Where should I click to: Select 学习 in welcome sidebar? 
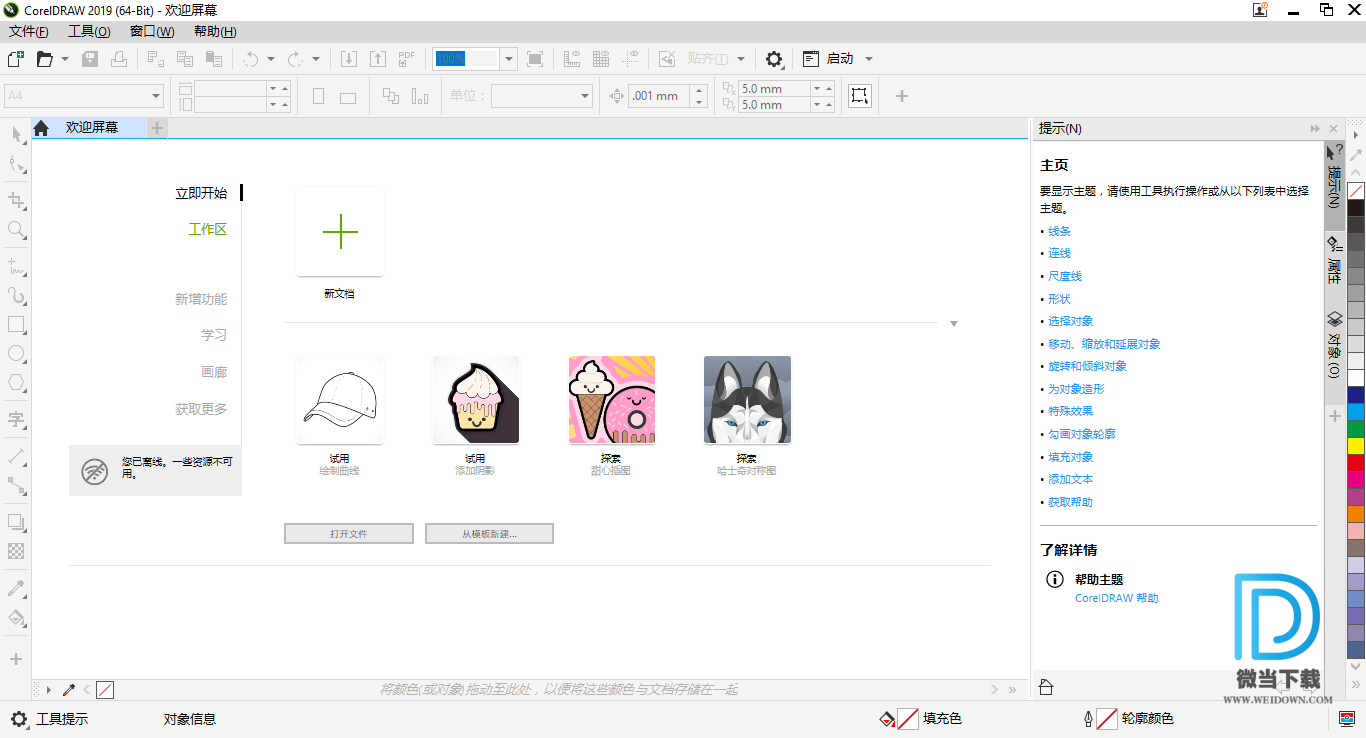click(x=214, y=335)
